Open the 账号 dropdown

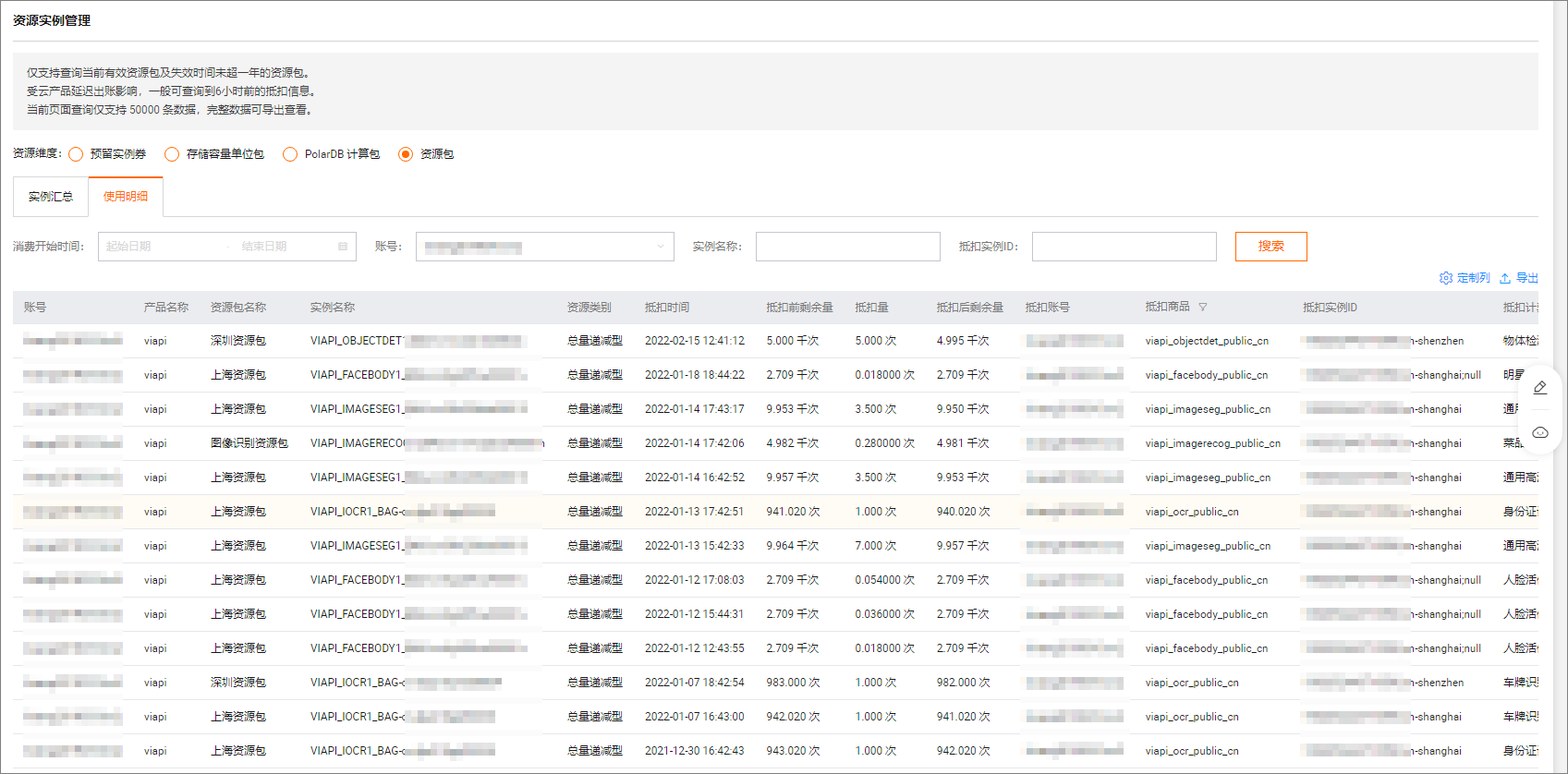[x=545, y=247]
